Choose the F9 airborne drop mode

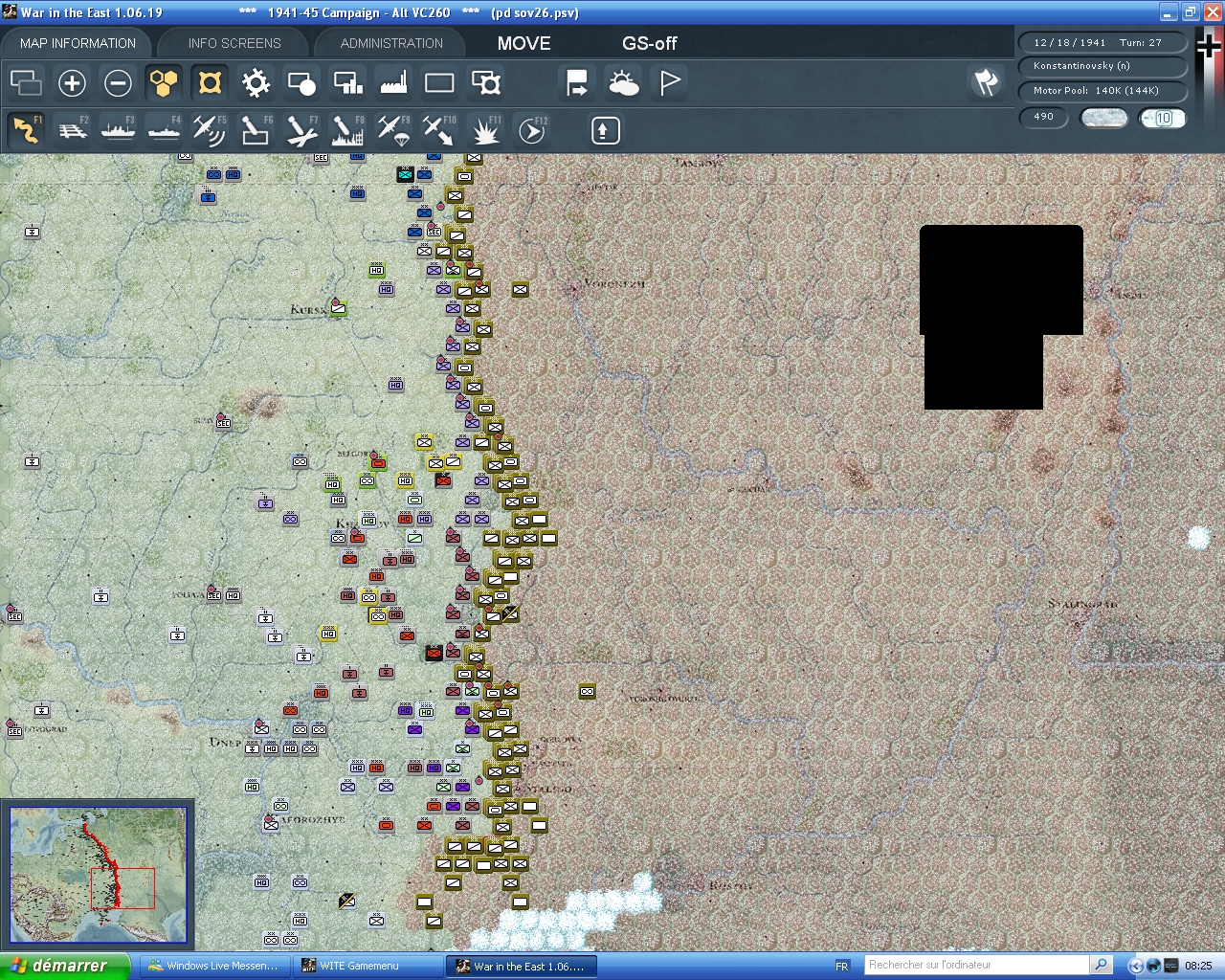click(x=393, y=130)
